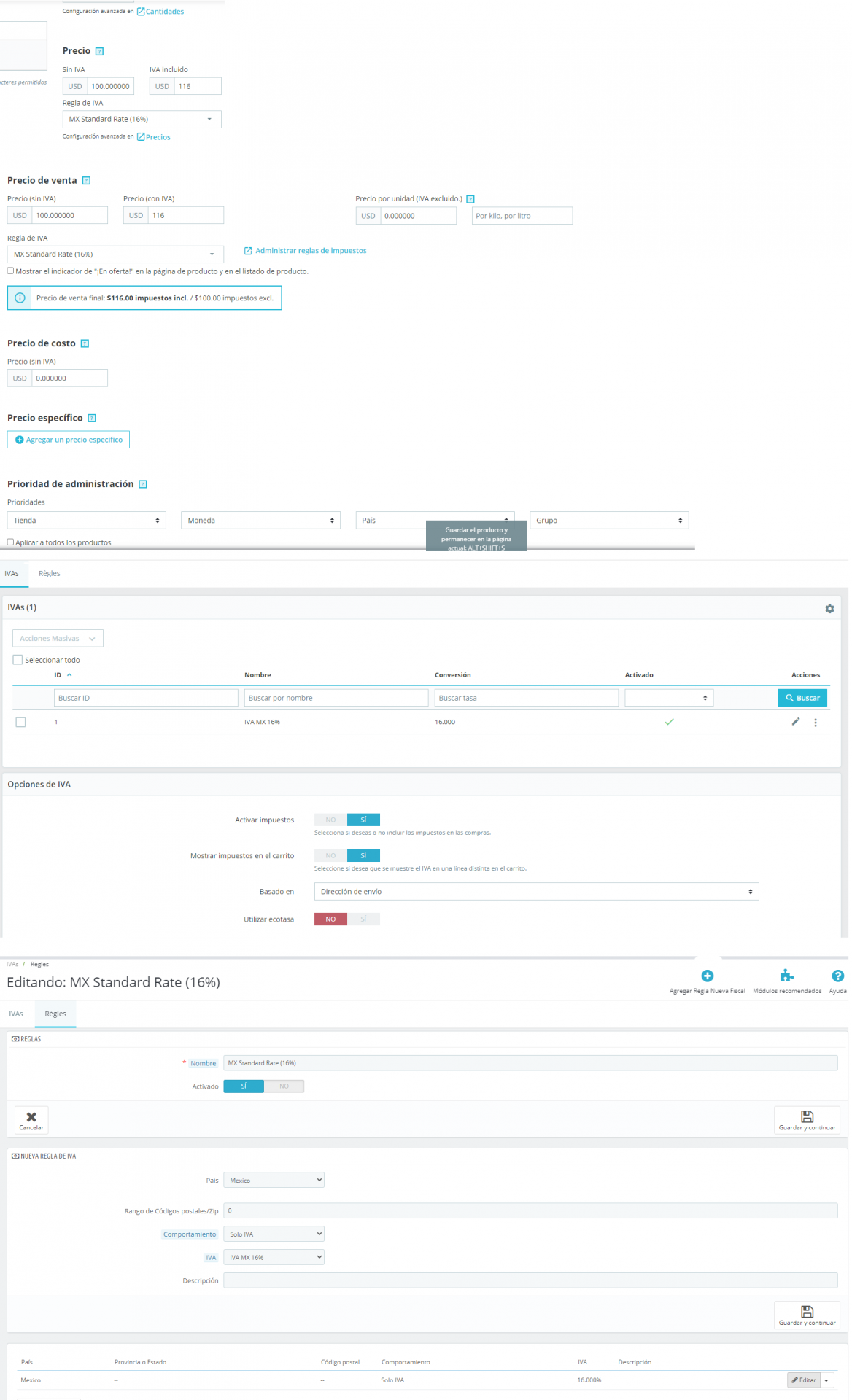This screenshot has width=852, height=1400.
Task: Open the Basado en dropdown
Action: [536, 891]
